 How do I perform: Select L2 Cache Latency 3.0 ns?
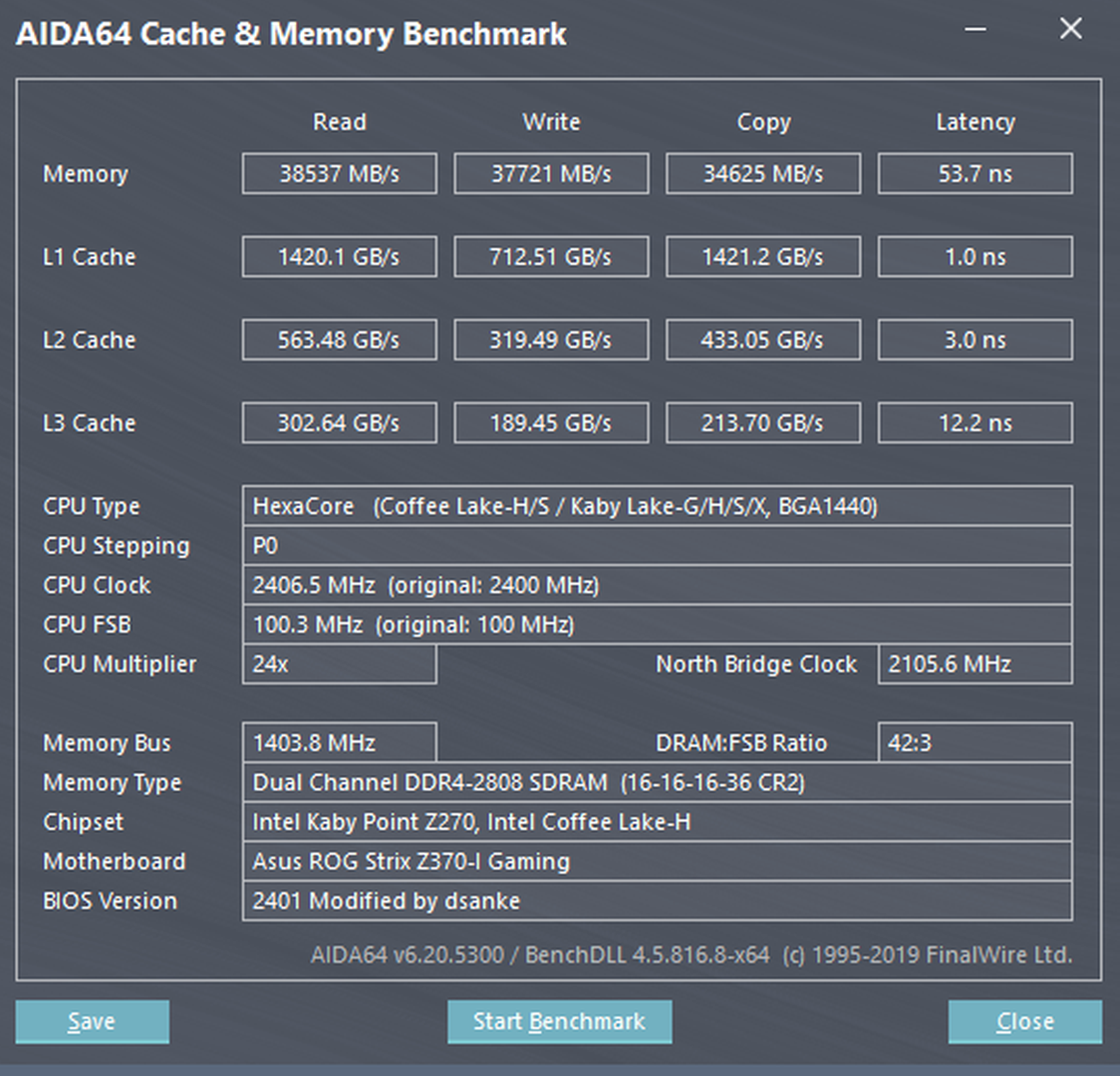(975, 340)
